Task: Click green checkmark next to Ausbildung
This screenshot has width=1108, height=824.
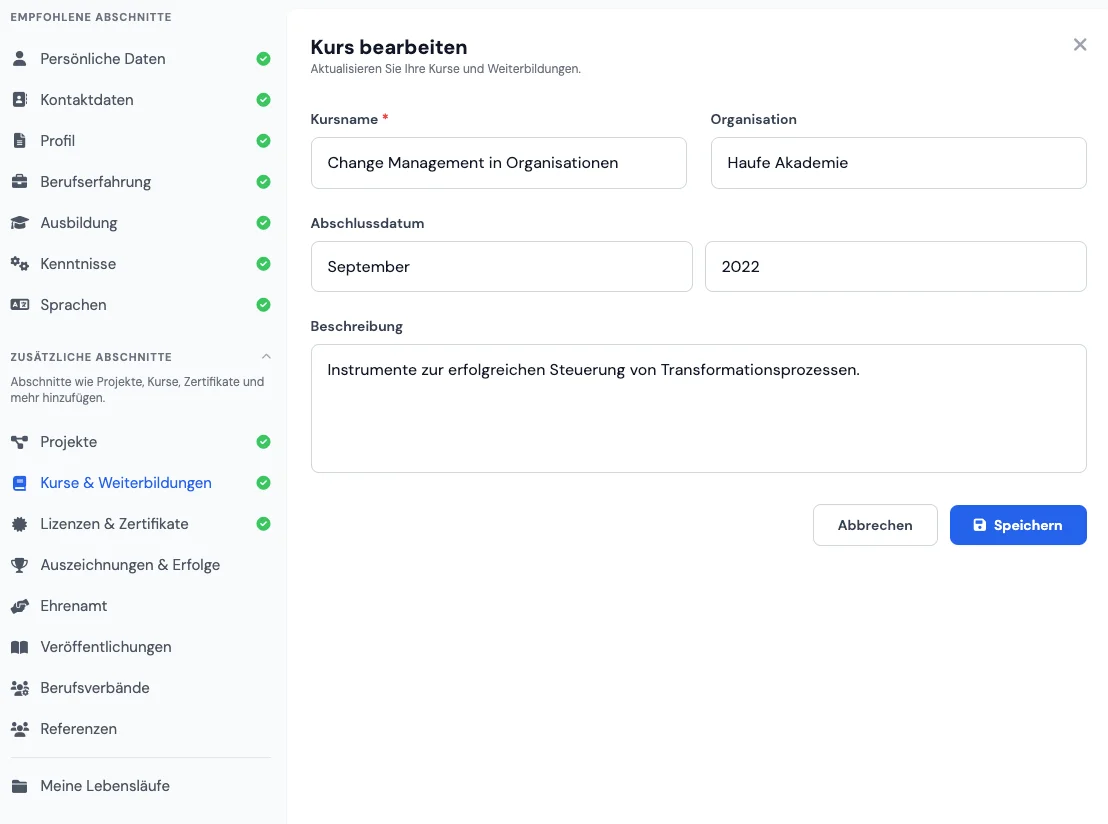Action: [x=264, y=223]
